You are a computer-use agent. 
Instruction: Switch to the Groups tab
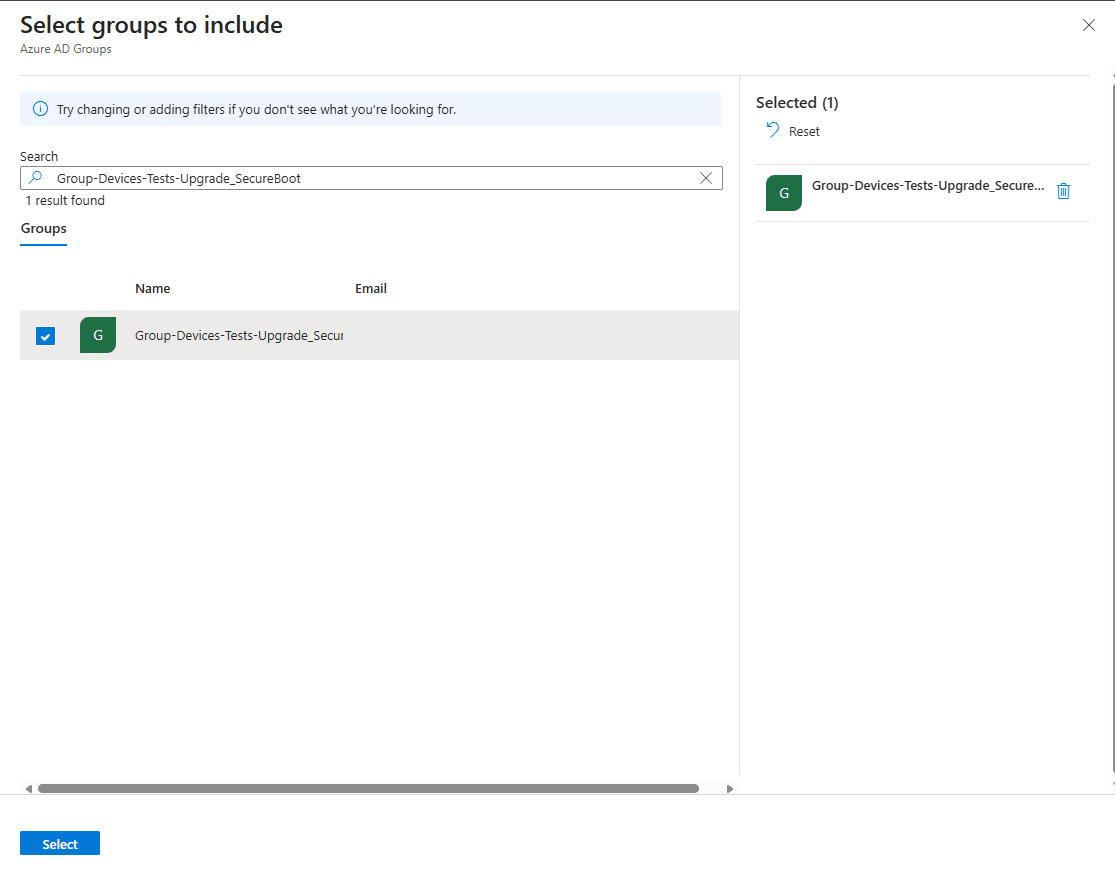point(44,229)
